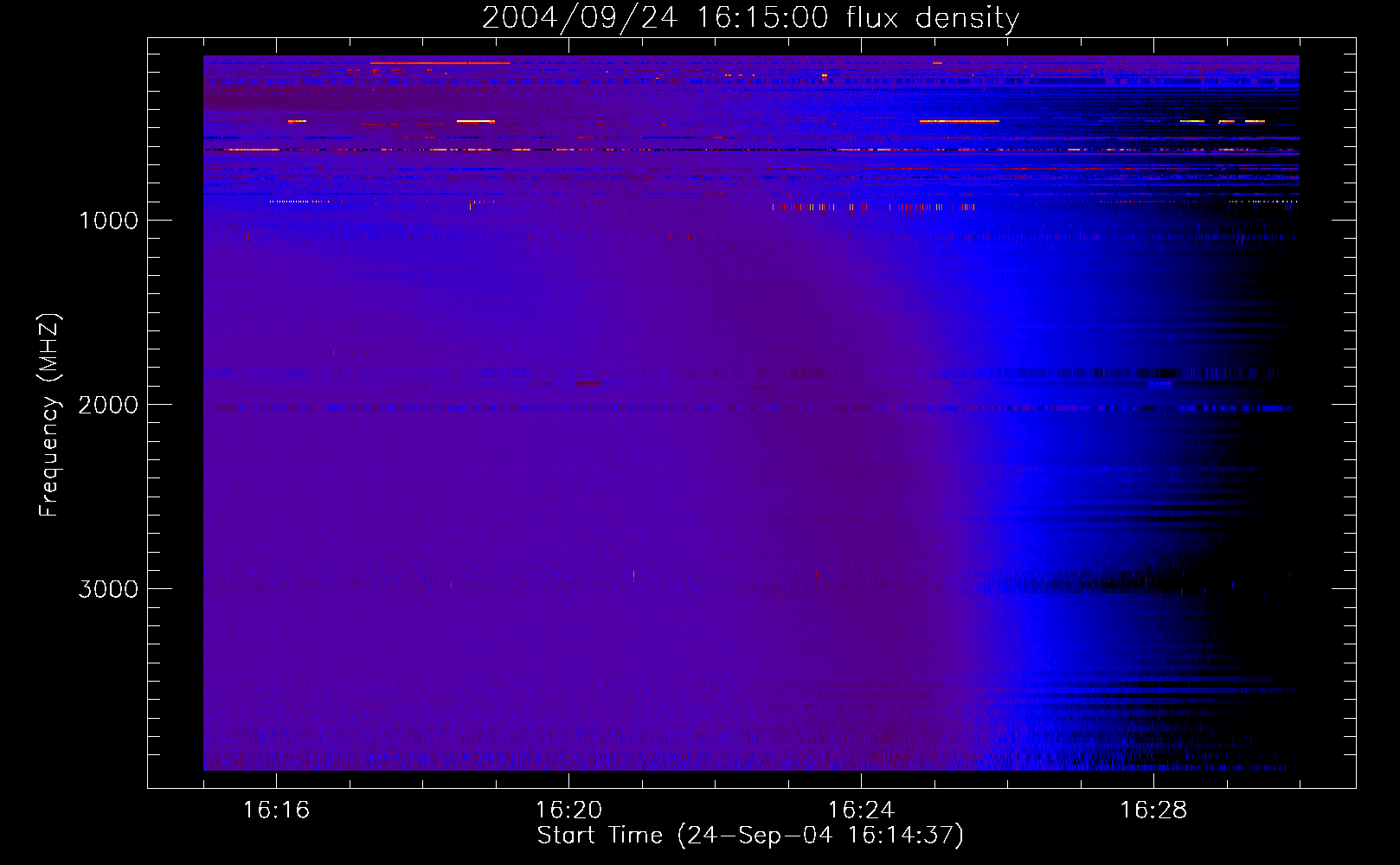Click the 1000 frequency tick label
Viewport: 1400px width, 865px height.
point(108,221)
